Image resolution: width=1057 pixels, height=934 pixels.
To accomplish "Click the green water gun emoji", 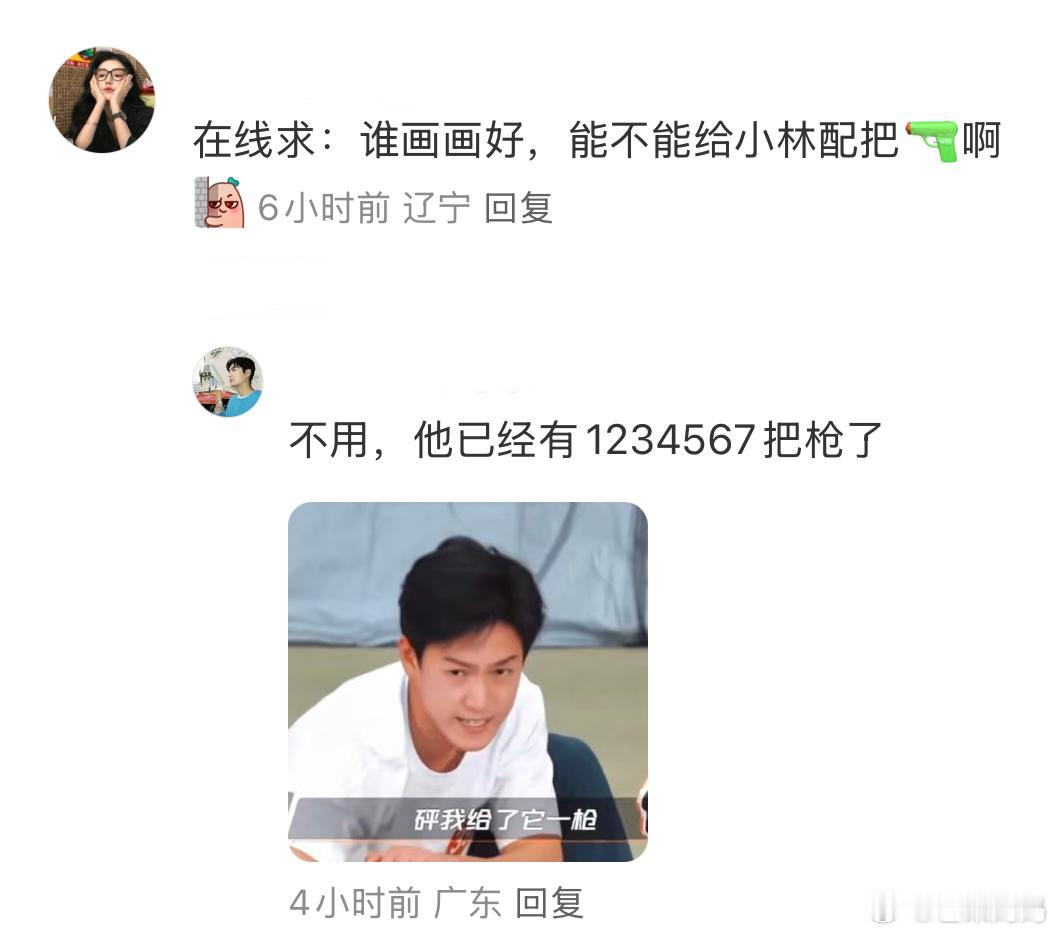I will [x=931, y=140].
